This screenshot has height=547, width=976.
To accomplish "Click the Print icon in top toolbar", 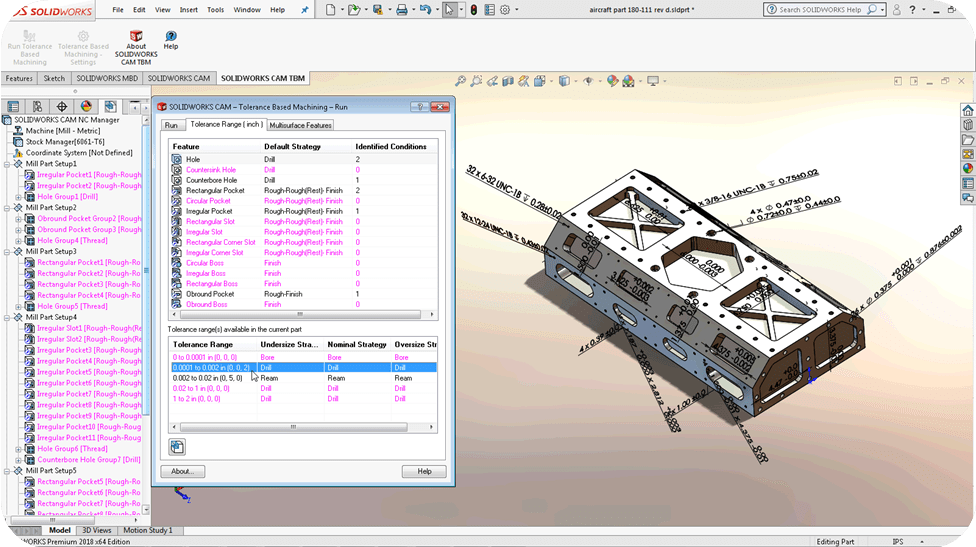I will (x=401, y=10).
